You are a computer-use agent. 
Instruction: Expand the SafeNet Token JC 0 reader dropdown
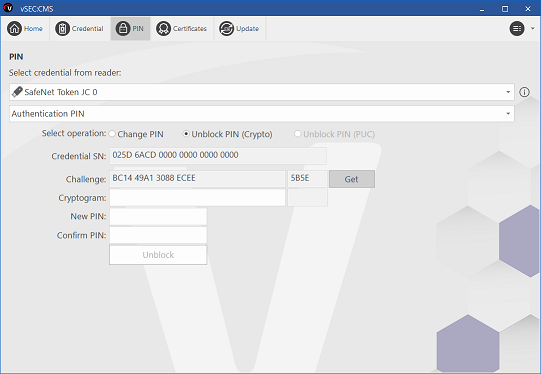click(508, 92)
